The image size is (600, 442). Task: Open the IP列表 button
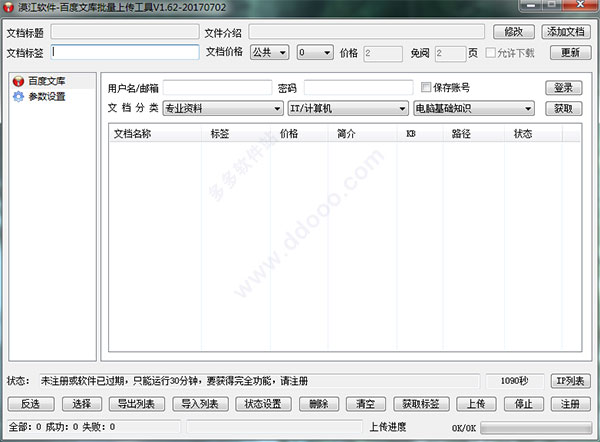(570, 381)
